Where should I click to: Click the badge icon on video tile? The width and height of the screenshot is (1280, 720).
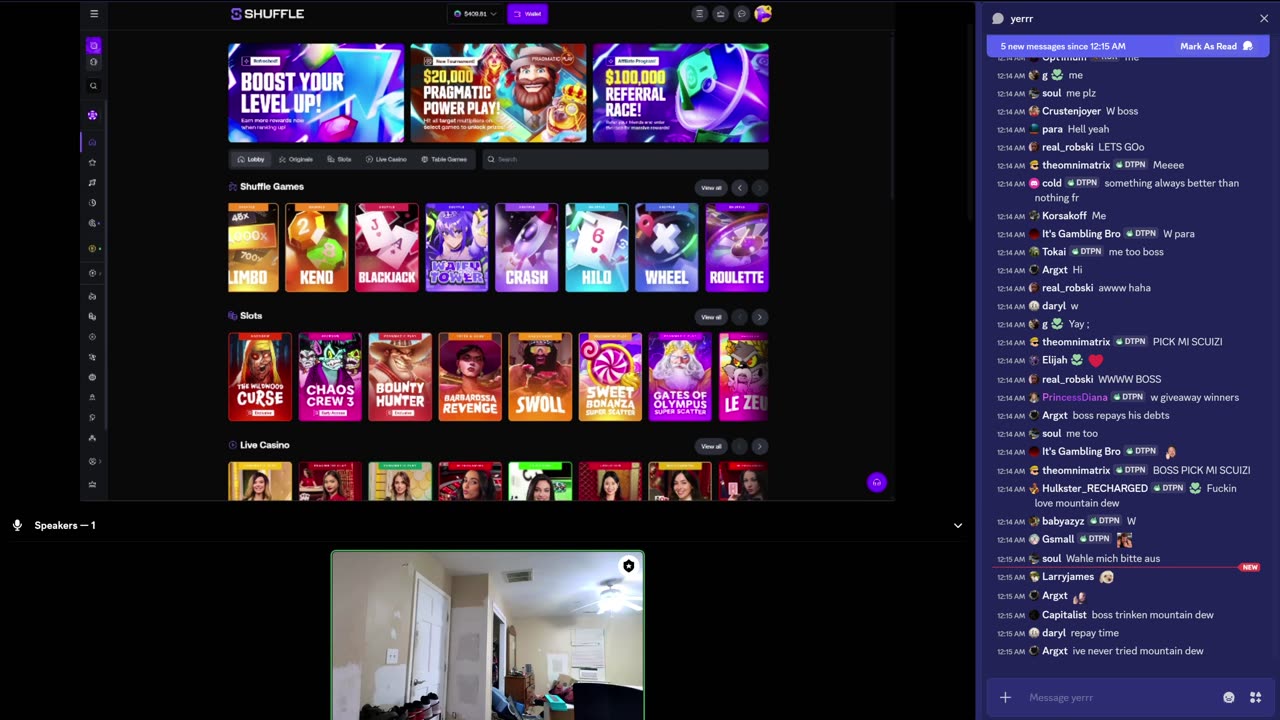[628, 566]
